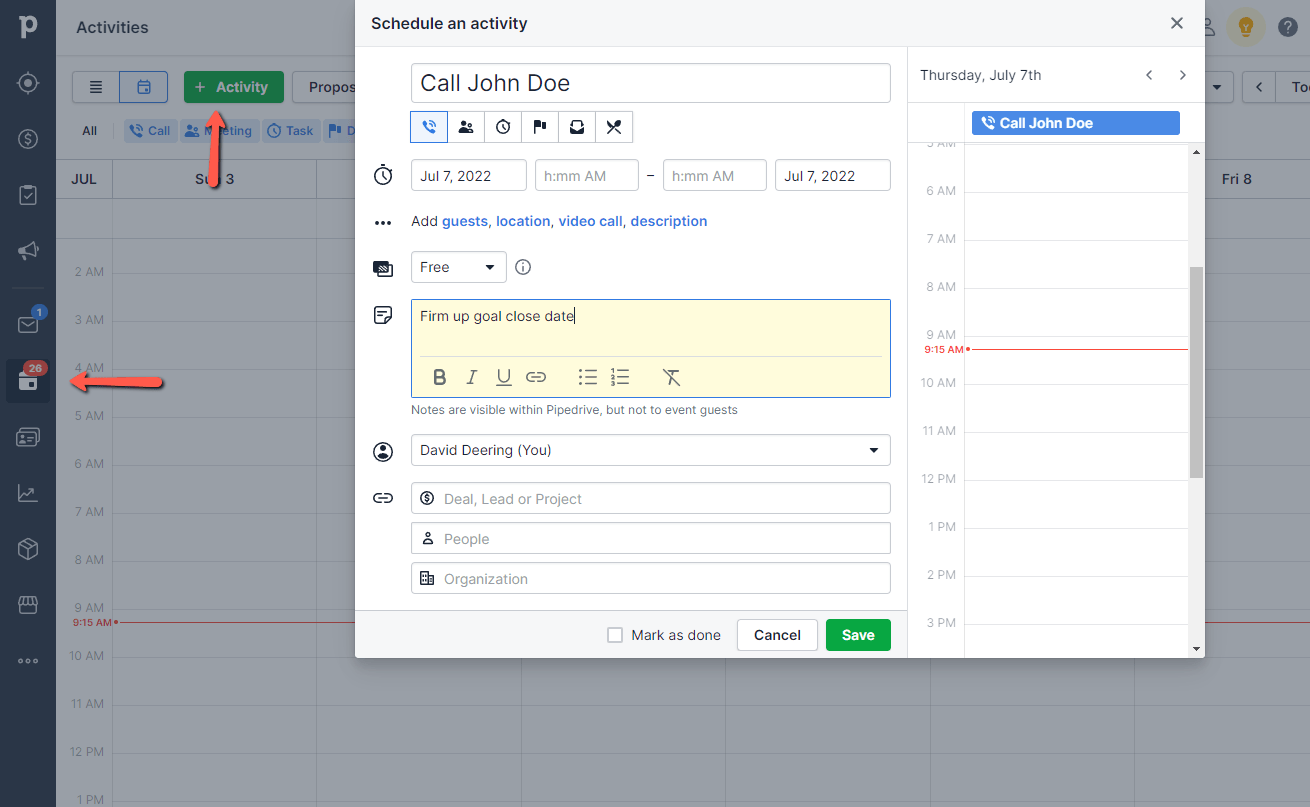Screen dimensions: 1310x807
Task: Click the green Activity add button
Action: (234, 87)
